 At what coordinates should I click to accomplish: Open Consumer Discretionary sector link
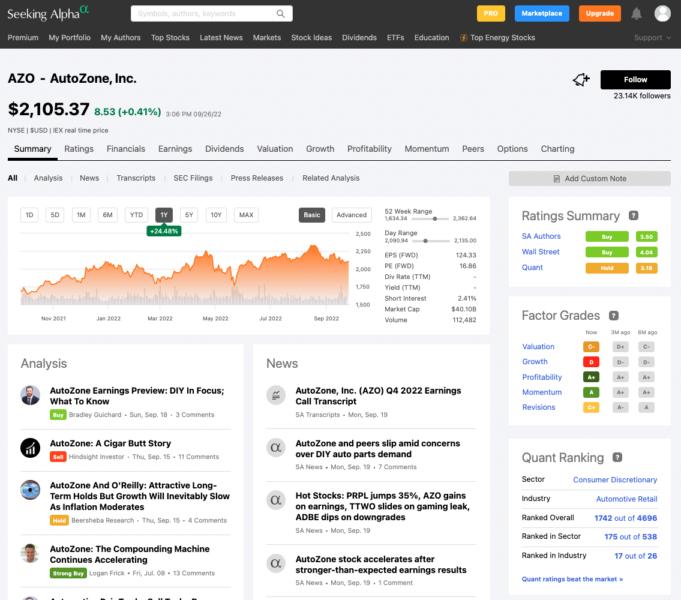tap(615, 480)
